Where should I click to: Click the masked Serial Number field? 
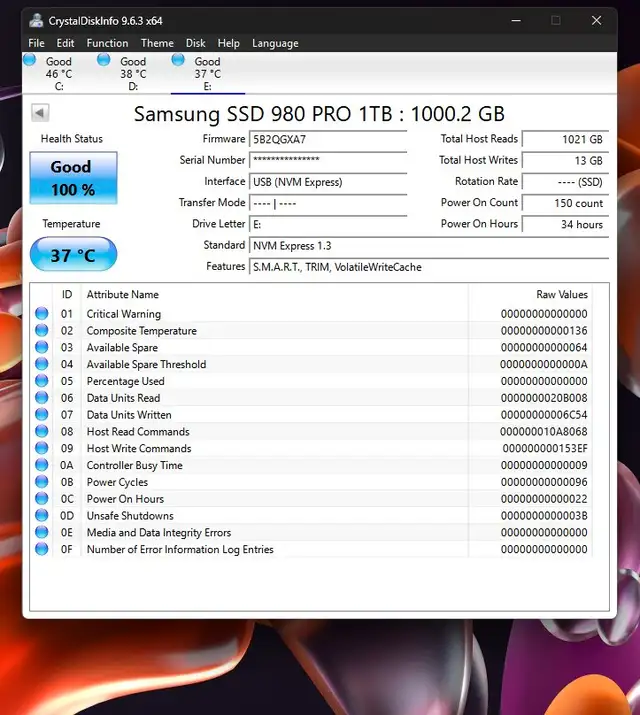pyautogui.click(x=328, y=160)
